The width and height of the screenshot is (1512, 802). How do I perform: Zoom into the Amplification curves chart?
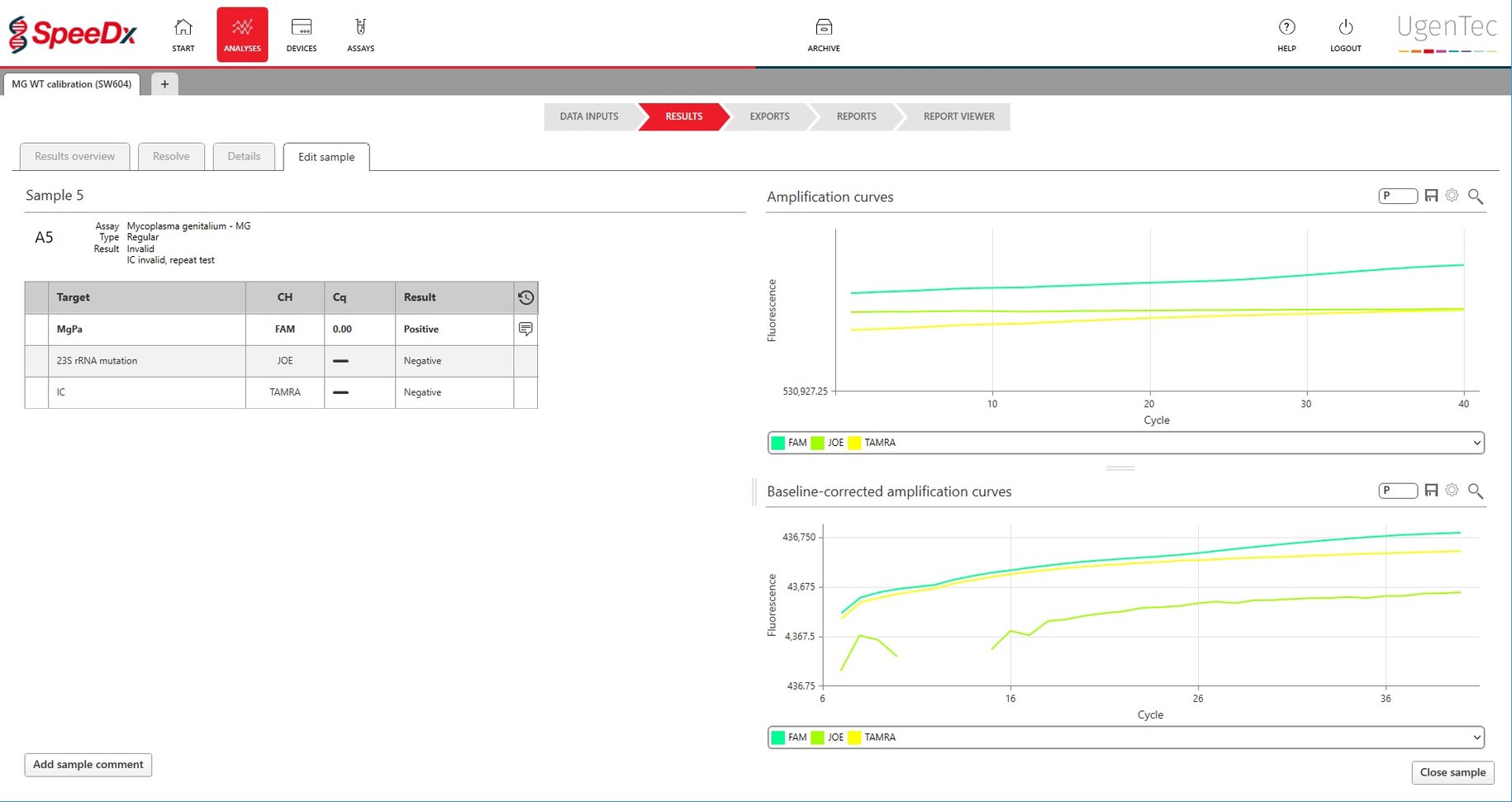1476,196
